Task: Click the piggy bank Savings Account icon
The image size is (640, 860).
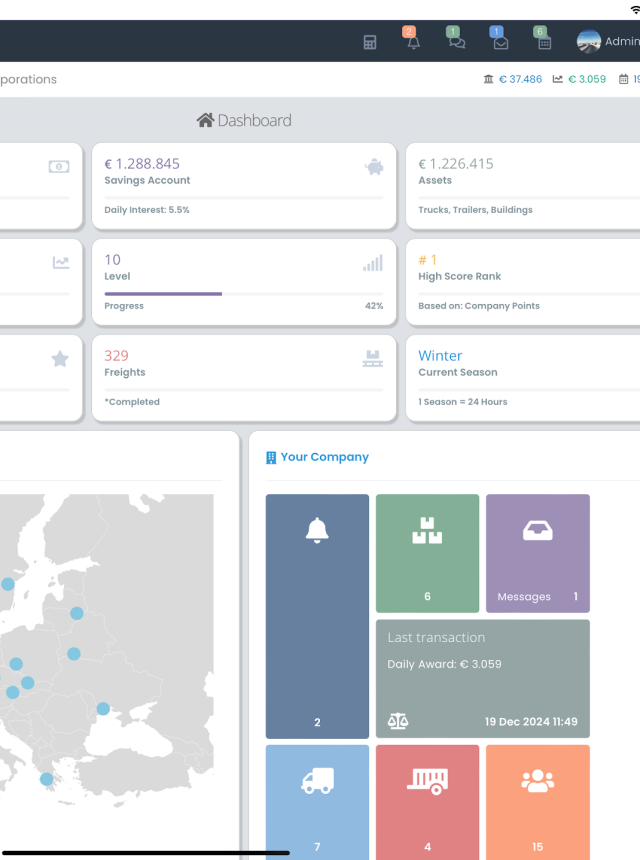Action: pyautogui.click(x=374, y=167)
